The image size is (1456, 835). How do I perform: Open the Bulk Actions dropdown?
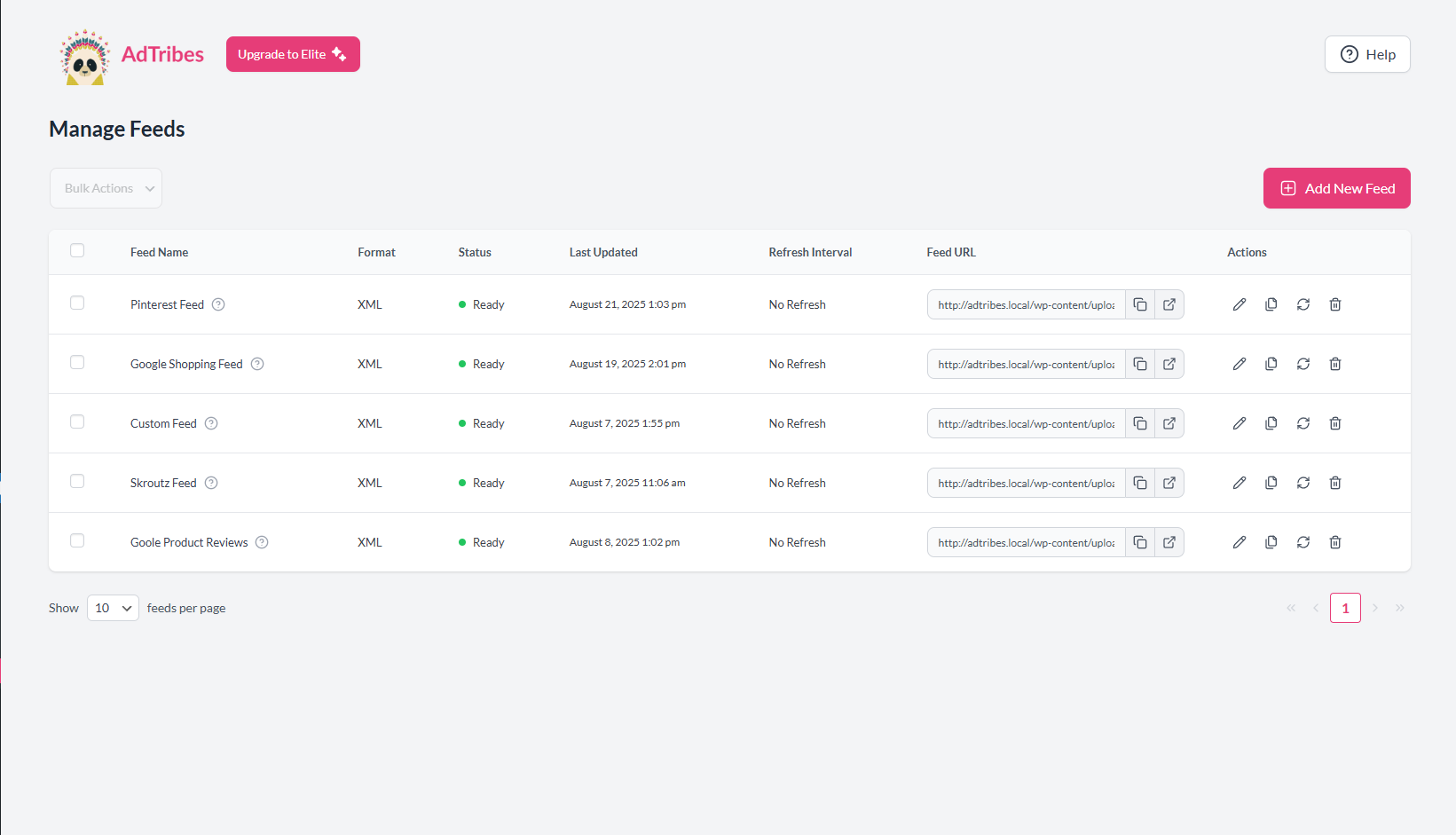[106, 188]
